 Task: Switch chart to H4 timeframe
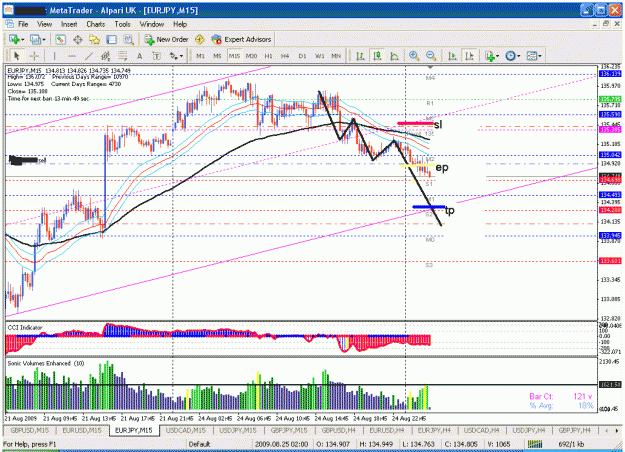coord(285,56)
